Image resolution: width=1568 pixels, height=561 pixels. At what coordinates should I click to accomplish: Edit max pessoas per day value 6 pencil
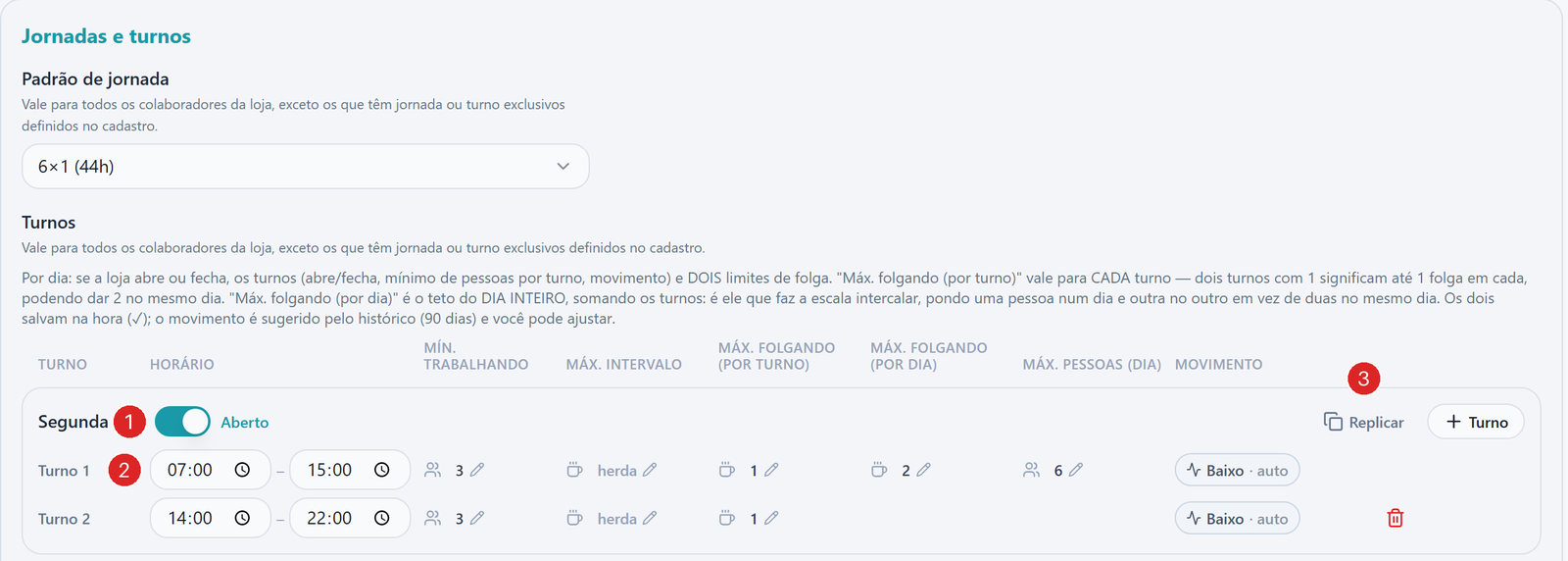1076,470
